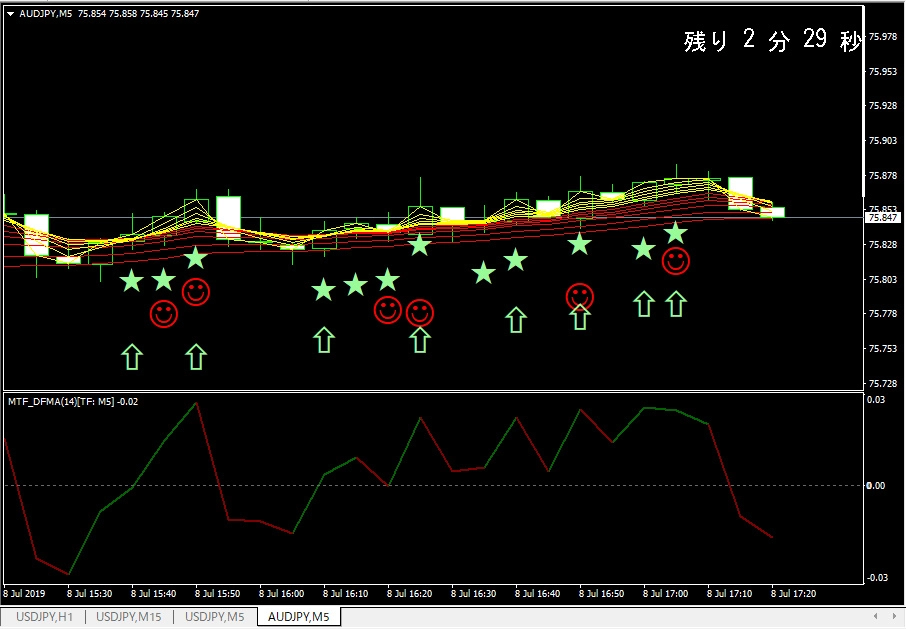Click the AUDJPY,M5 OHLC title text
This screenshot has width=906, height=629.
tap(109, 13)
